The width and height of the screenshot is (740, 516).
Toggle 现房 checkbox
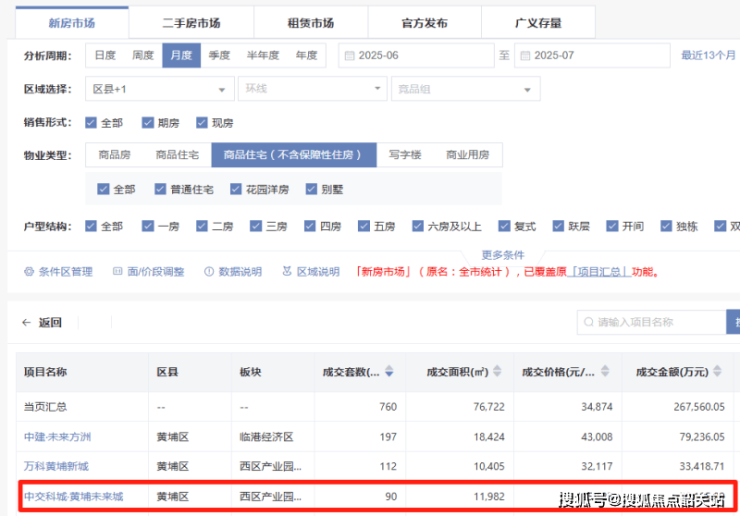tap(202, 123)
